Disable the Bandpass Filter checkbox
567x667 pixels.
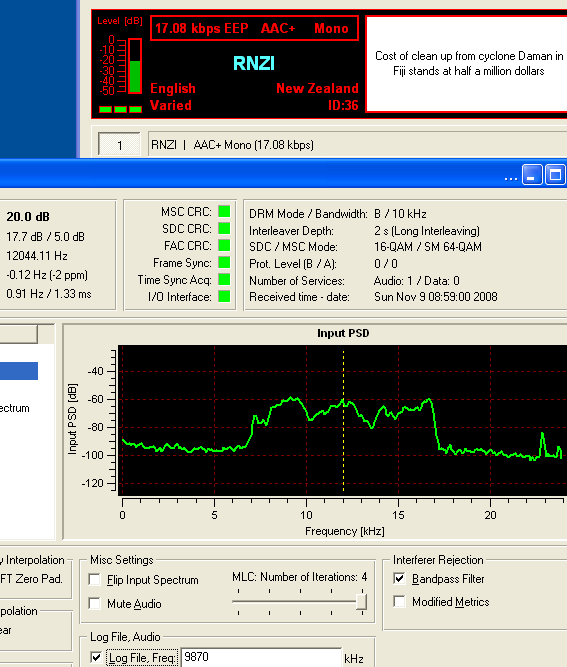(x=399, y=579)
